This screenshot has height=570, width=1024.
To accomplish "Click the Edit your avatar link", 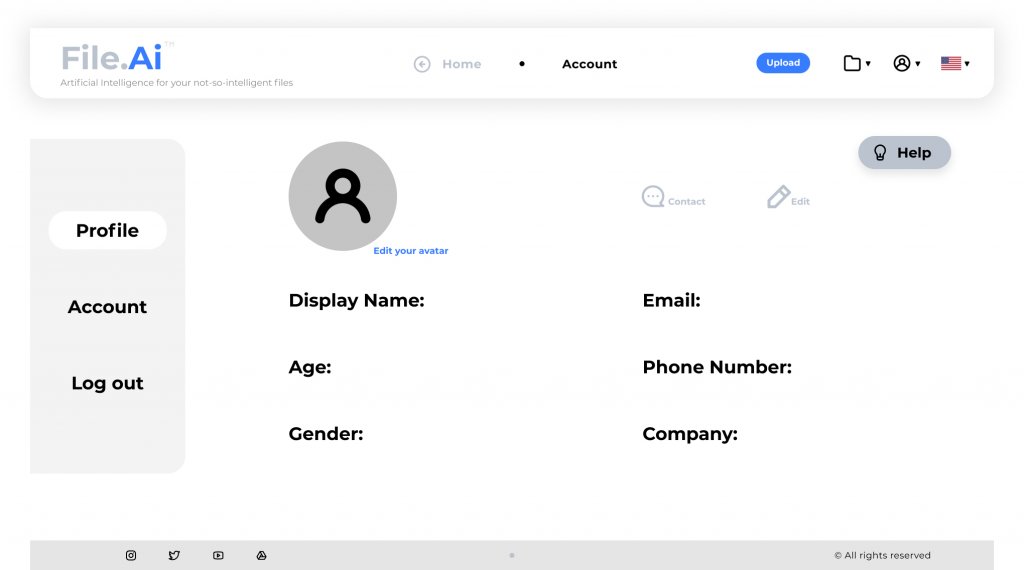I will (x=410, y=251).
